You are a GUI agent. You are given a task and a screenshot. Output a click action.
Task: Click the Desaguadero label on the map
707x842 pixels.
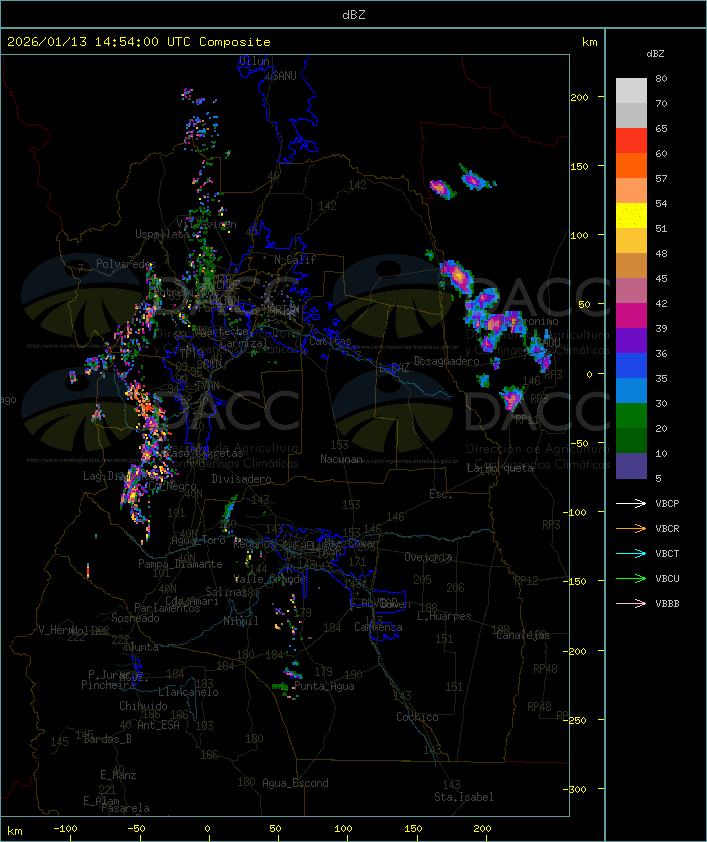pos(447,361)
